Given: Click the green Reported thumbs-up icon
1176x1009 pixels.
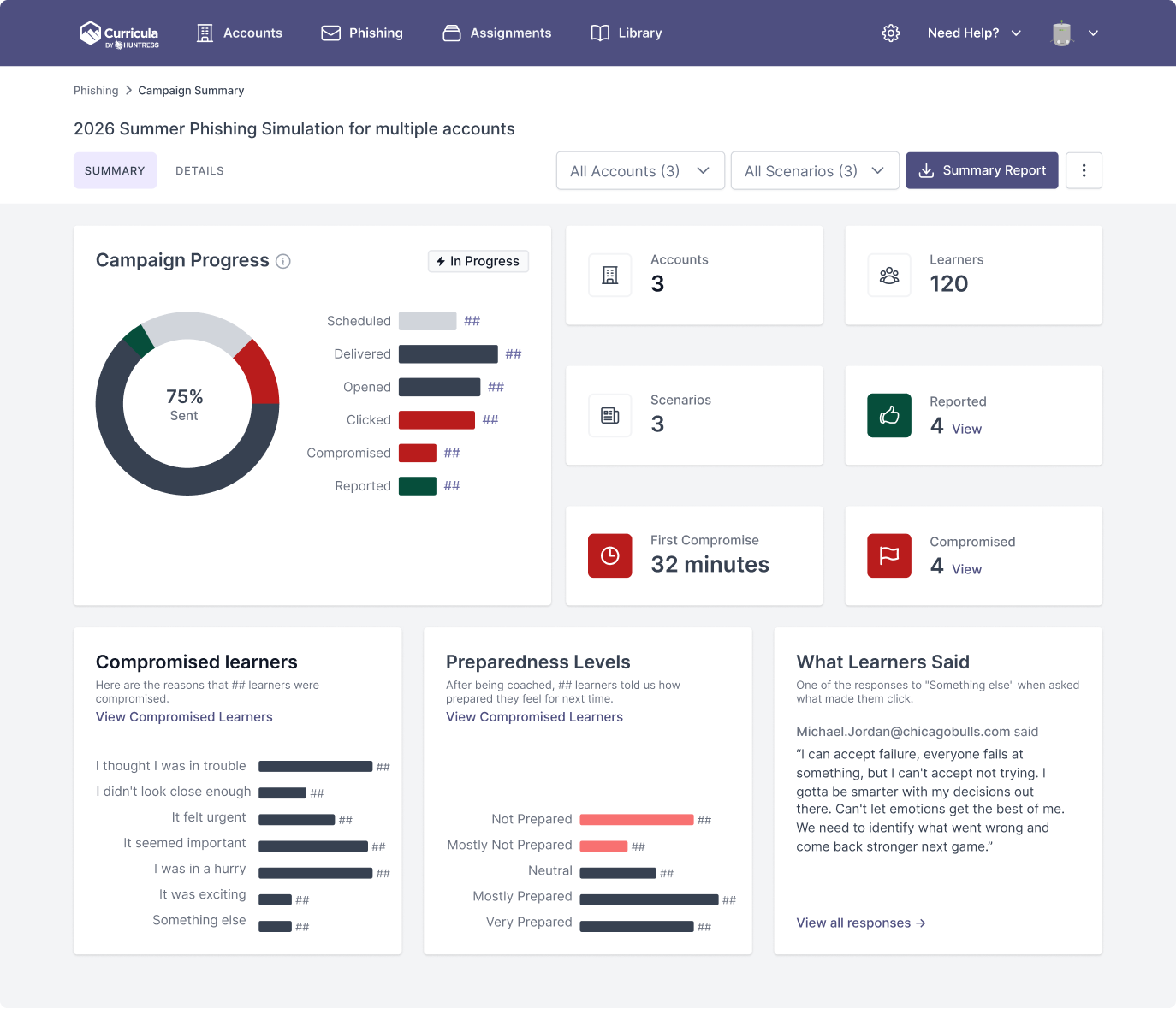Looking at the screenshot, I should (889, 416).
